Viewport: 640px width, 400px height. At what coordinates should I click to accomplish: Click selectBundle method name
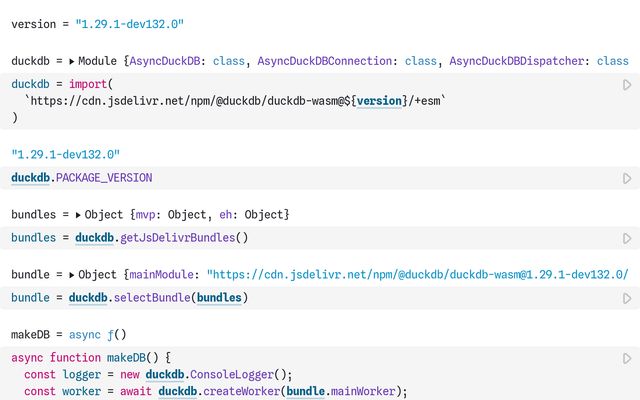(x=152, y=298)
